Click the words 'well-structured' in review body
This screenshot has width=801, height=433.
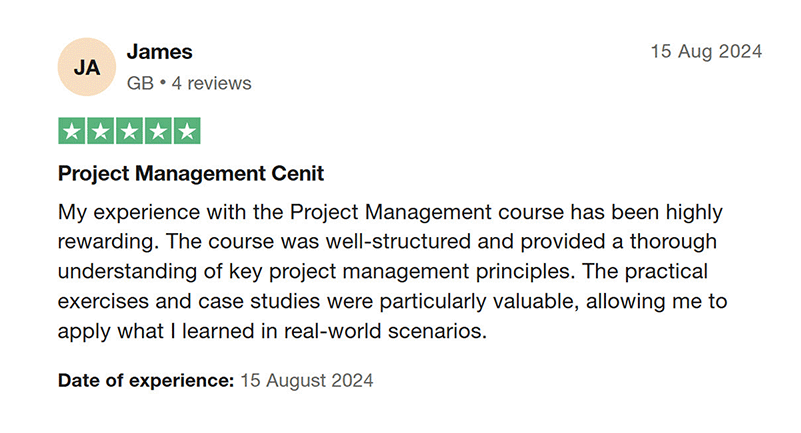398,242
